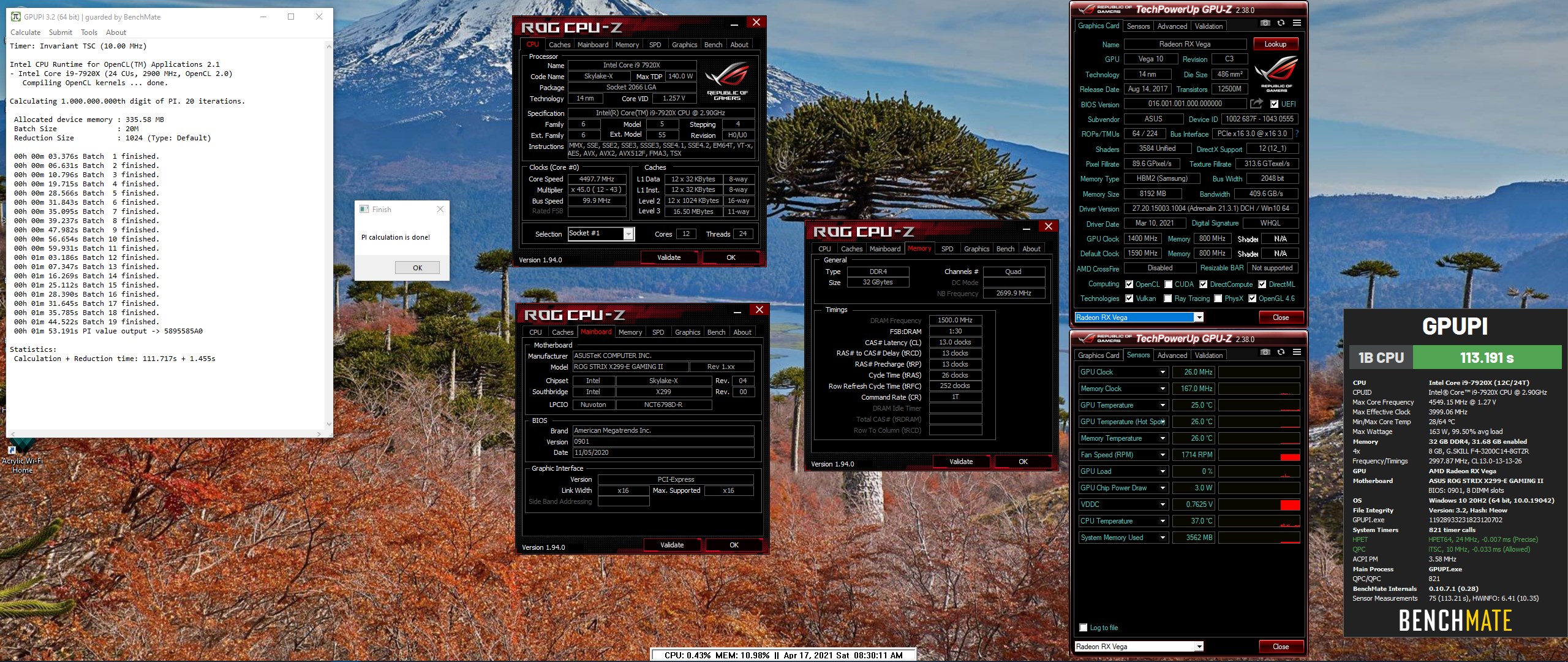This screenshot has width=1568, height=662.
Task: Minimize the CPU-Z Memory window
Action: (1026, 227)
